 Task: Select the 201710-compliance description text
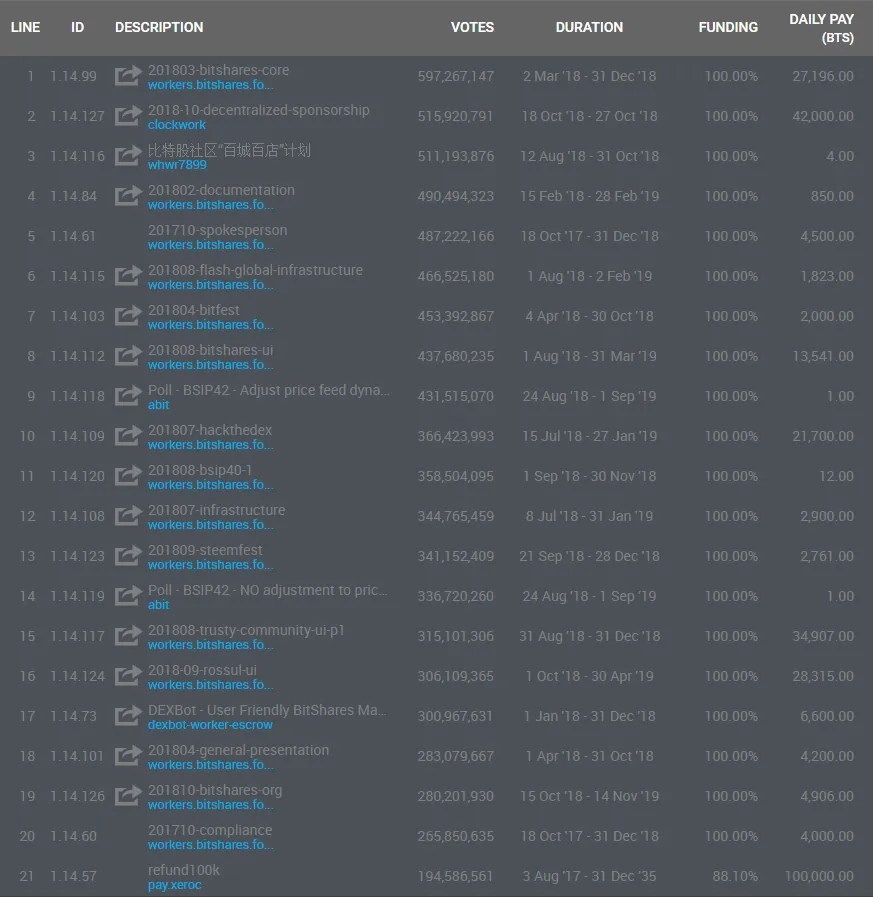pos(210,830)
